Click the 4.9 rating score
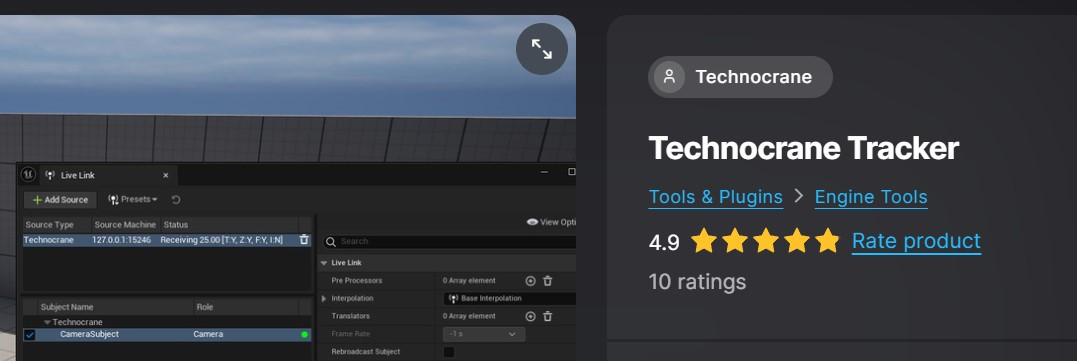Screen dimensions: 1077x361 click(664, 242)
